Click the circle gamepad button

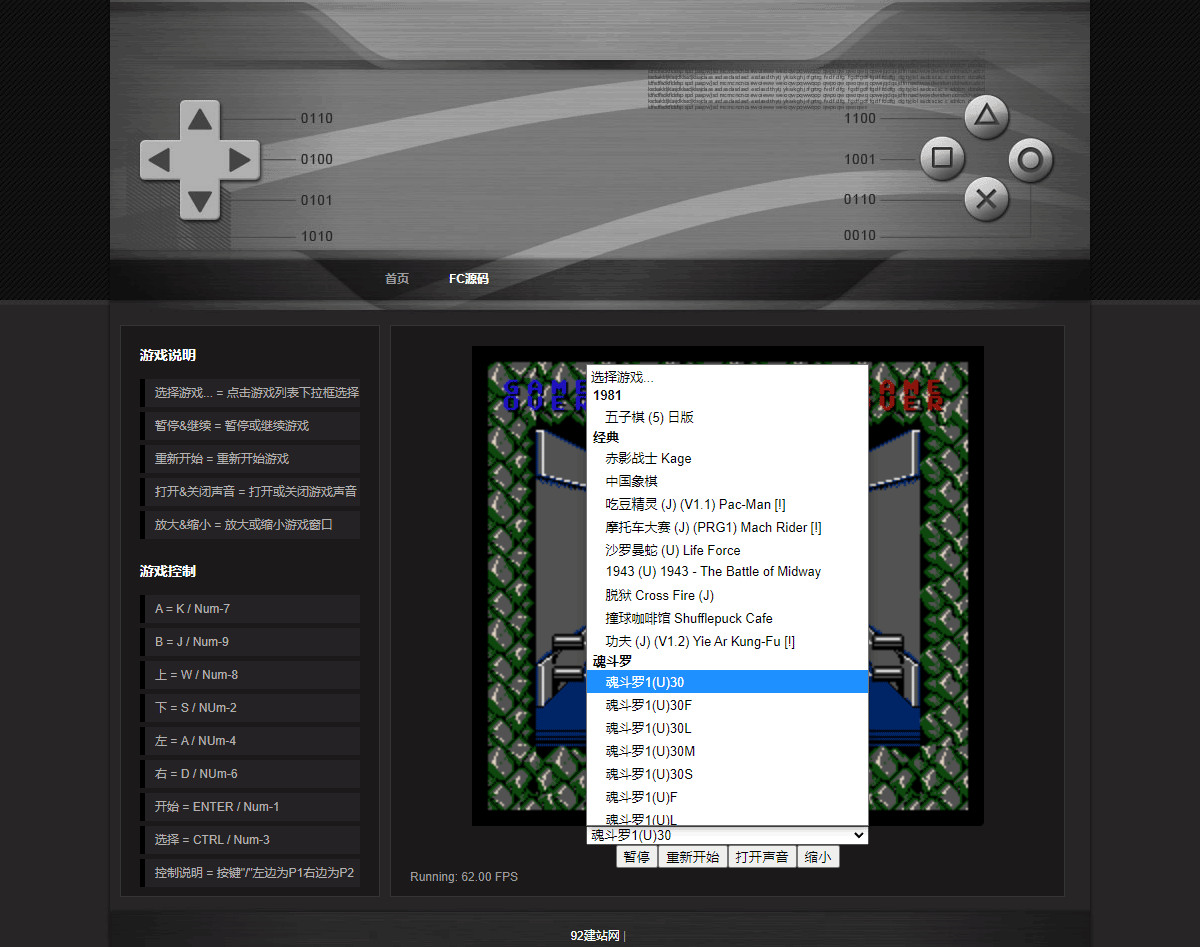(1030, 159)
